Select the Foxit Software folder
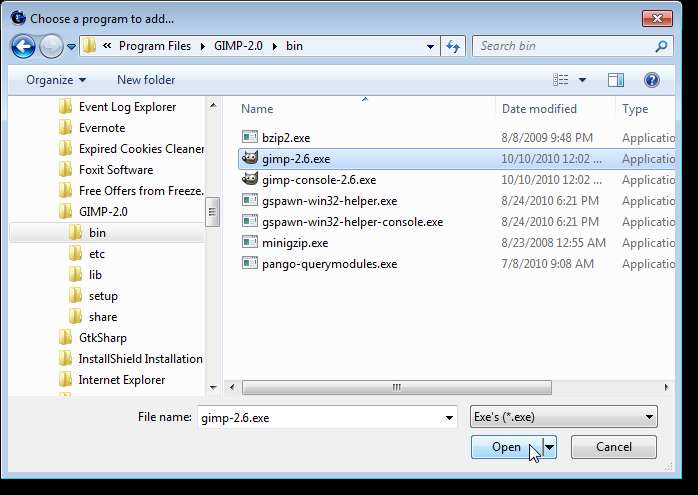 coord(116,170)
